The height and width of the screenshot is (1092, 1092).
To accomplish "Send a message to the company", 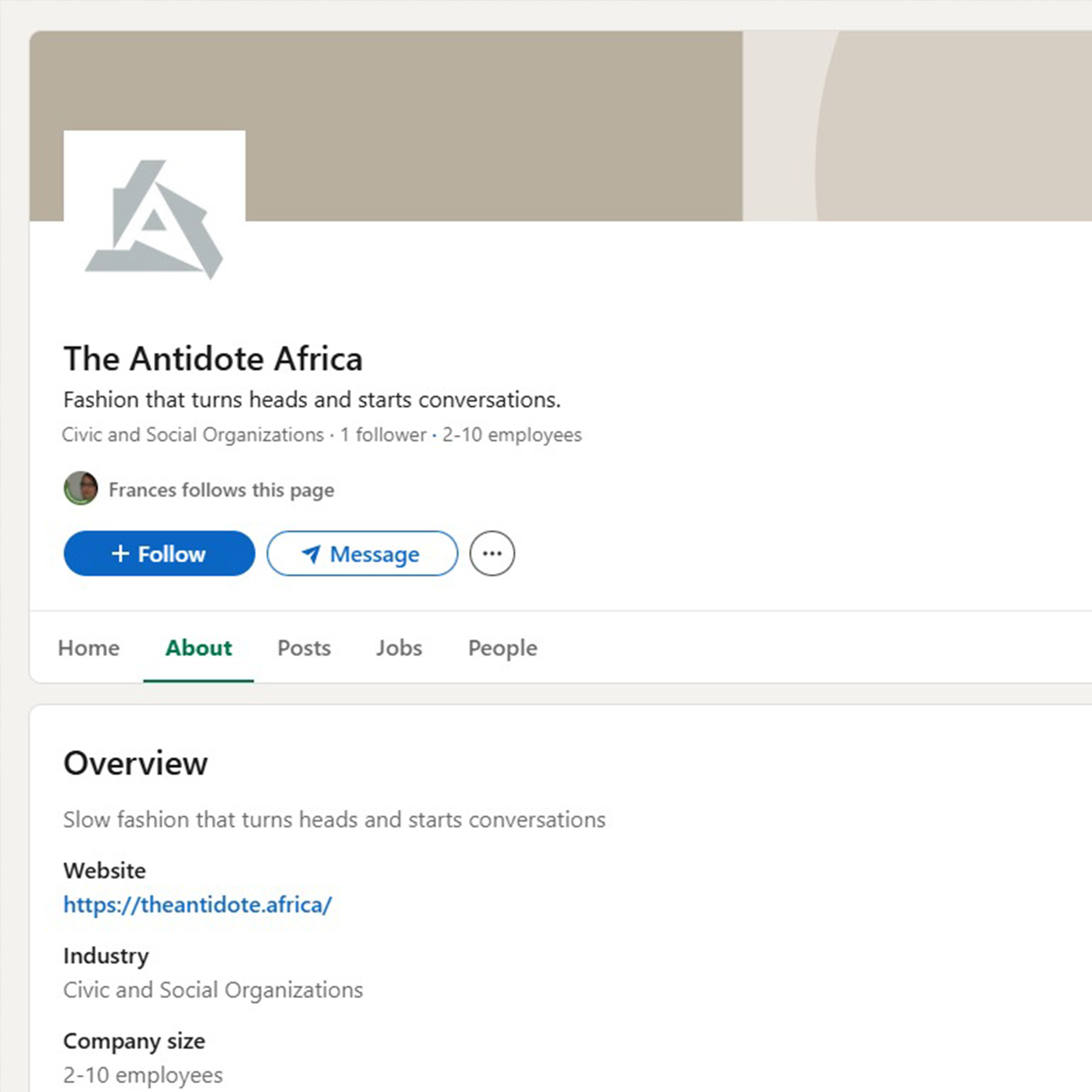I will tap(362, 553).
